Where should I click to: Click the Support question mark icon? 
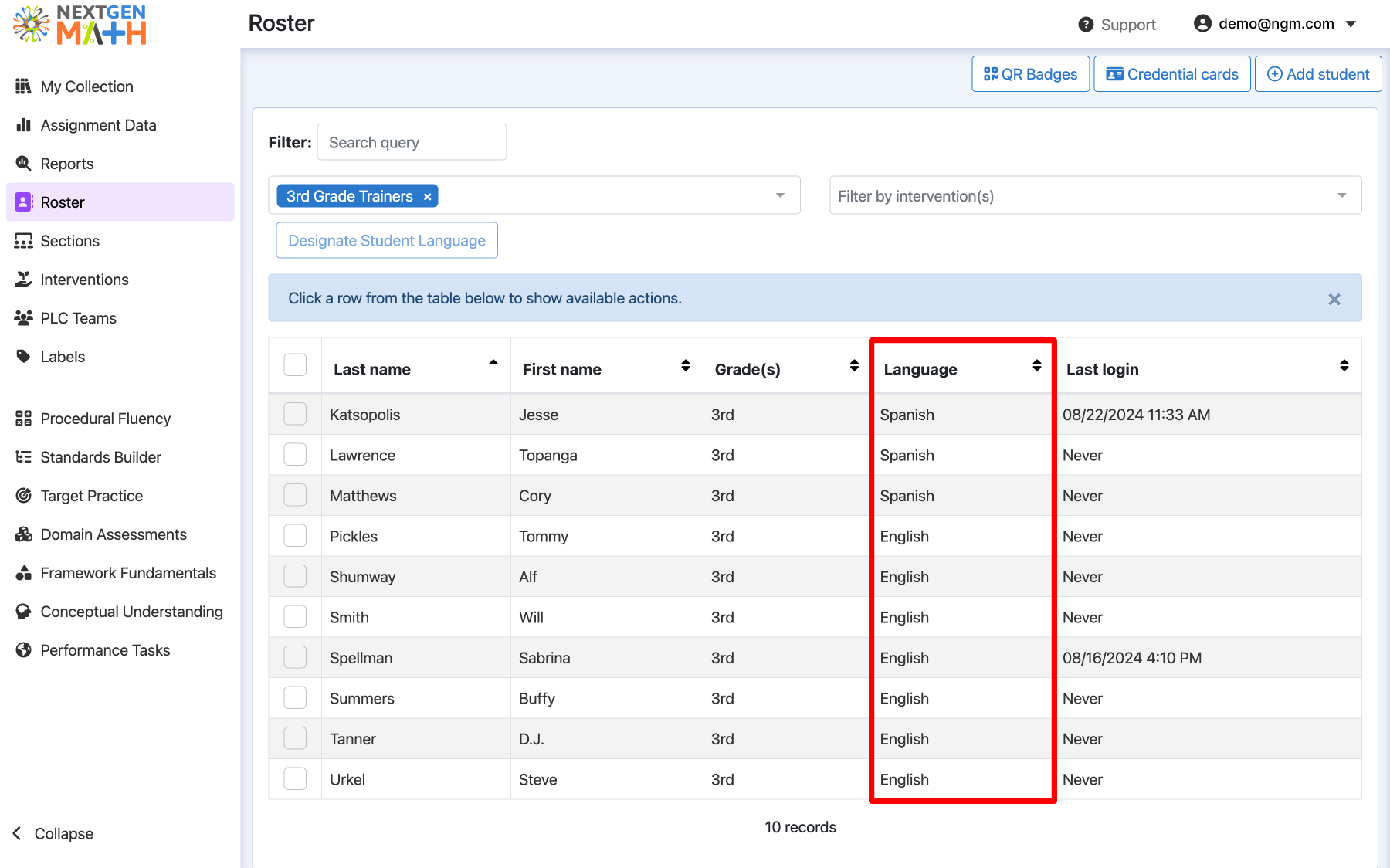(1086, 25)
